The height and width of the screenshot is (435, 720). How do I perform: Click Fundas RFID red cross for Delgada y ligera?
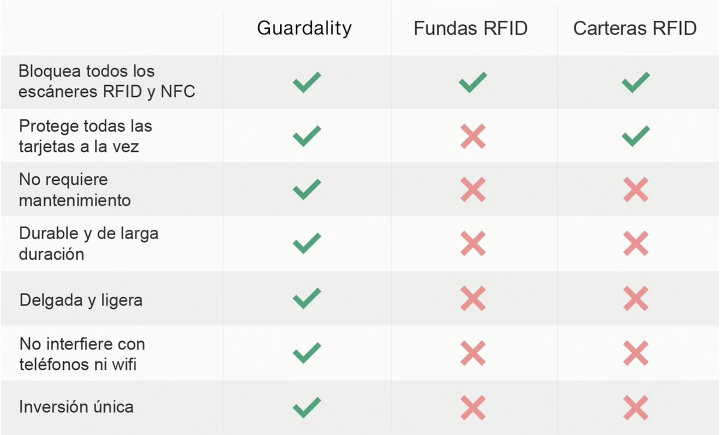(473, 299)
